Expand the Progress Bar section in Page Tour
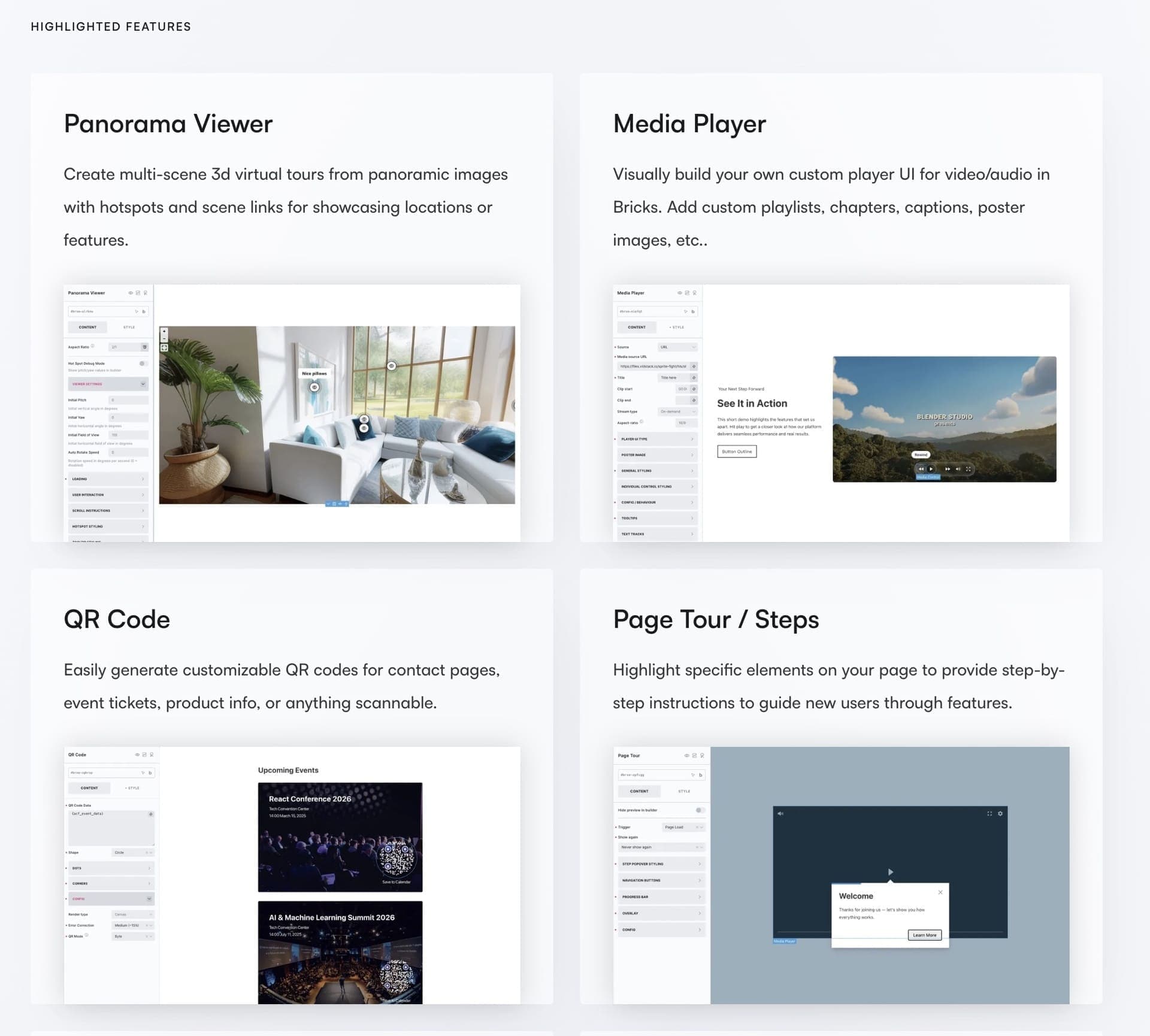This screenshot has width=1150, height=1036. (x=662, y=897)
